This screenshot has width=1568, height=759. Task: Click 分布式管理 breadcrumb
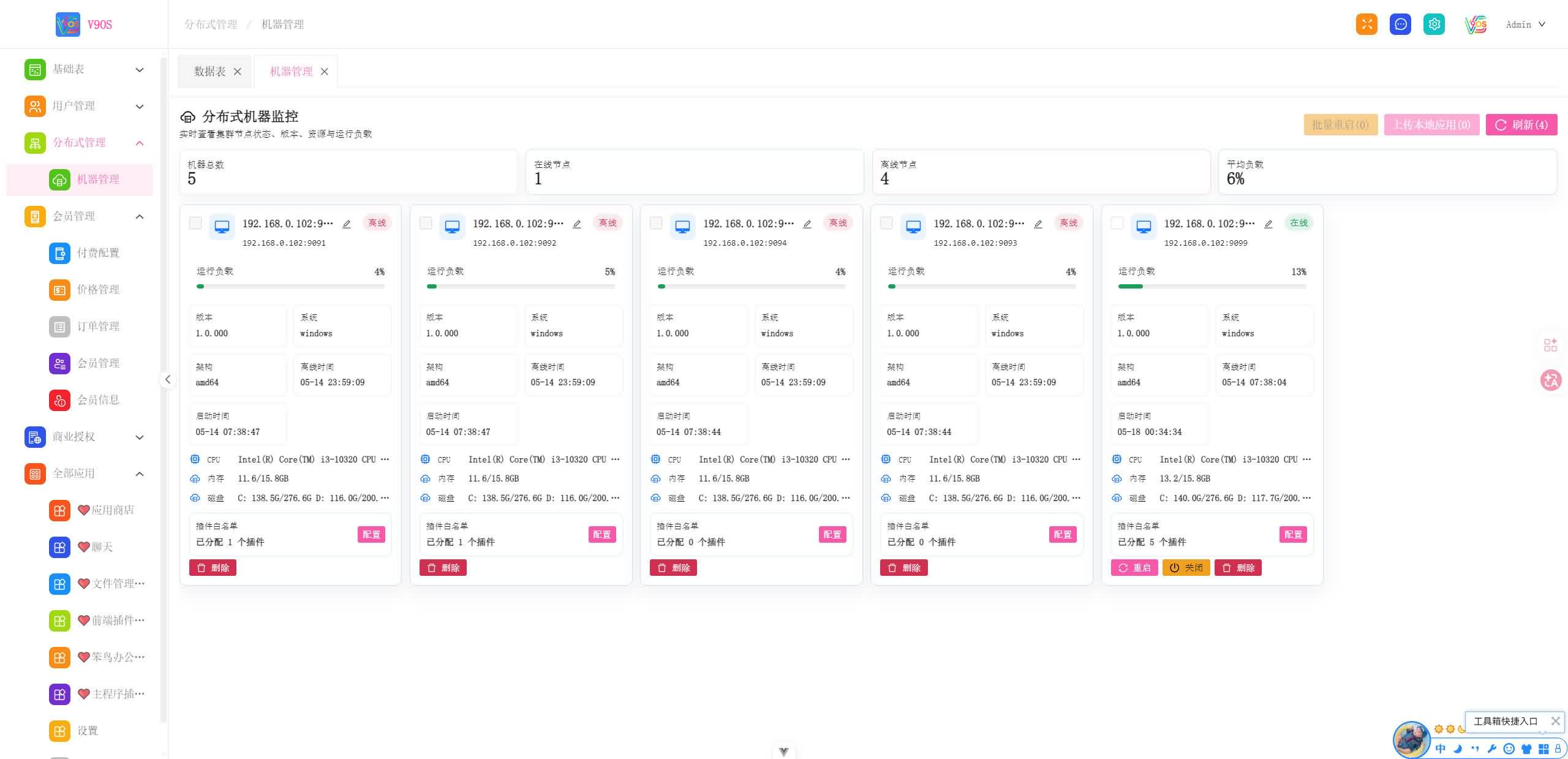tap(211, 25)
